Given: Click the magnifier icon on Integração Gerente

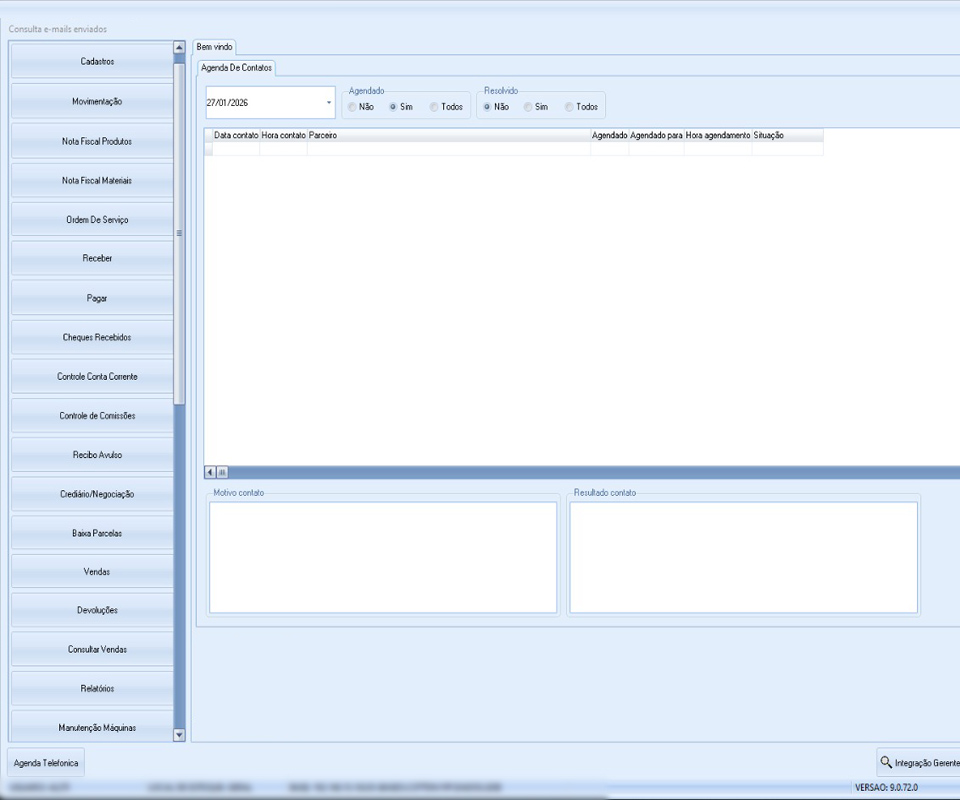Looking at the screenshot, I should (886, 762).
